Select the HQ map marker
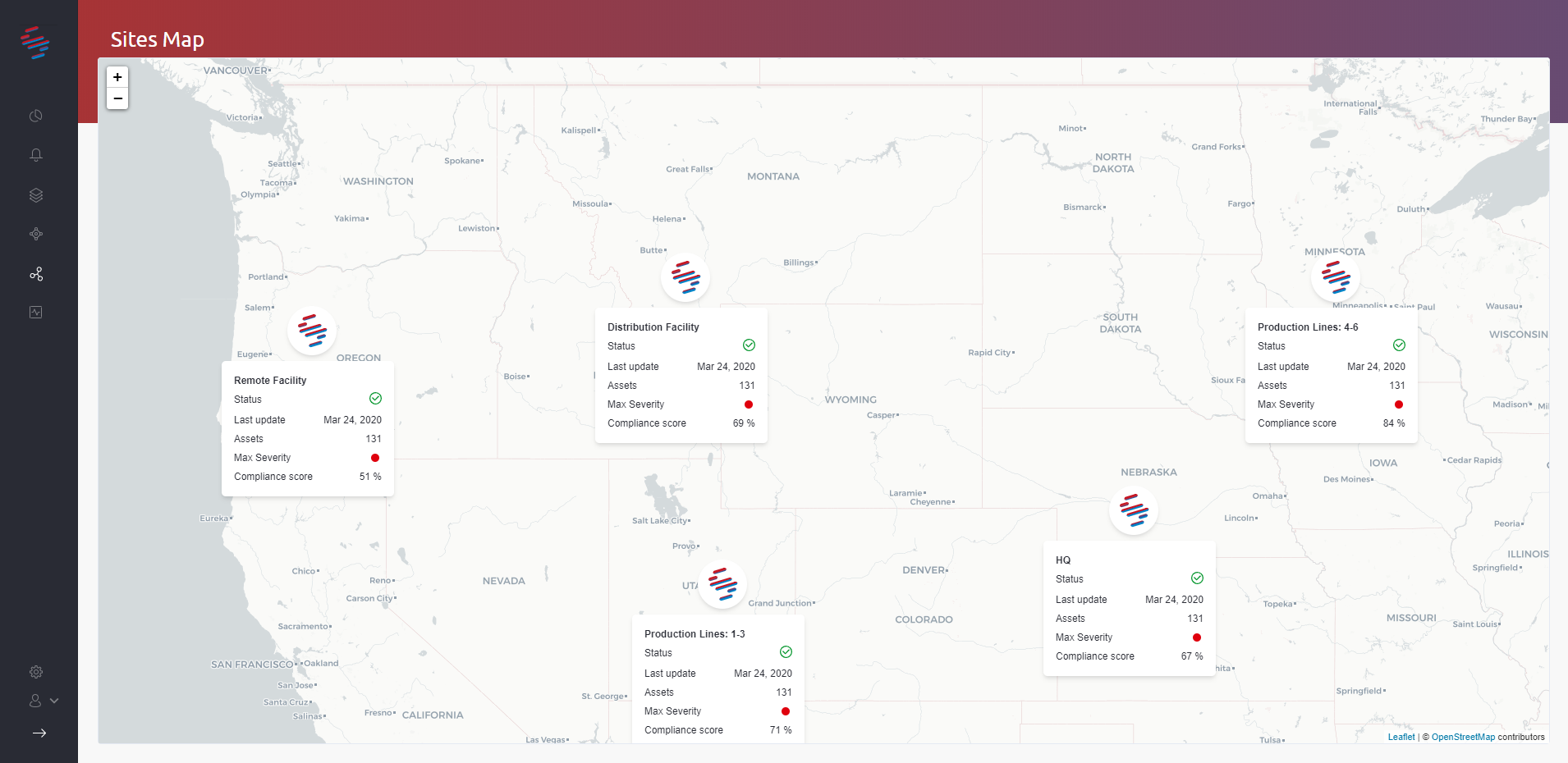1568x763 pixels. coord(1134,510)
